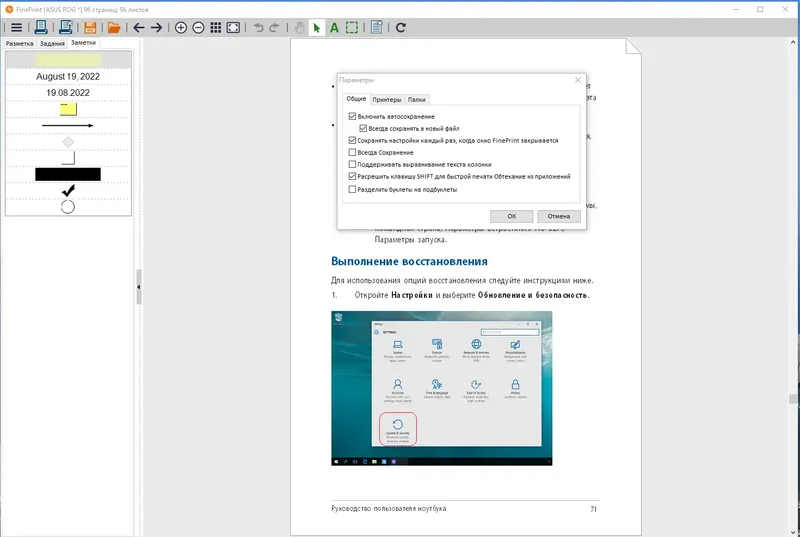Click the scrollbar up arrow

(x=794, y=43)
